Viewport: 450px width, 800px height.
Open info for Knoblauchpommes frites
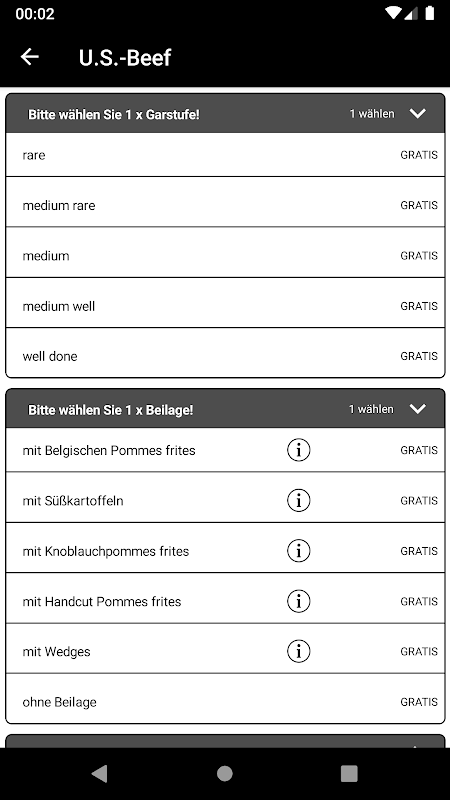point(298,551)
